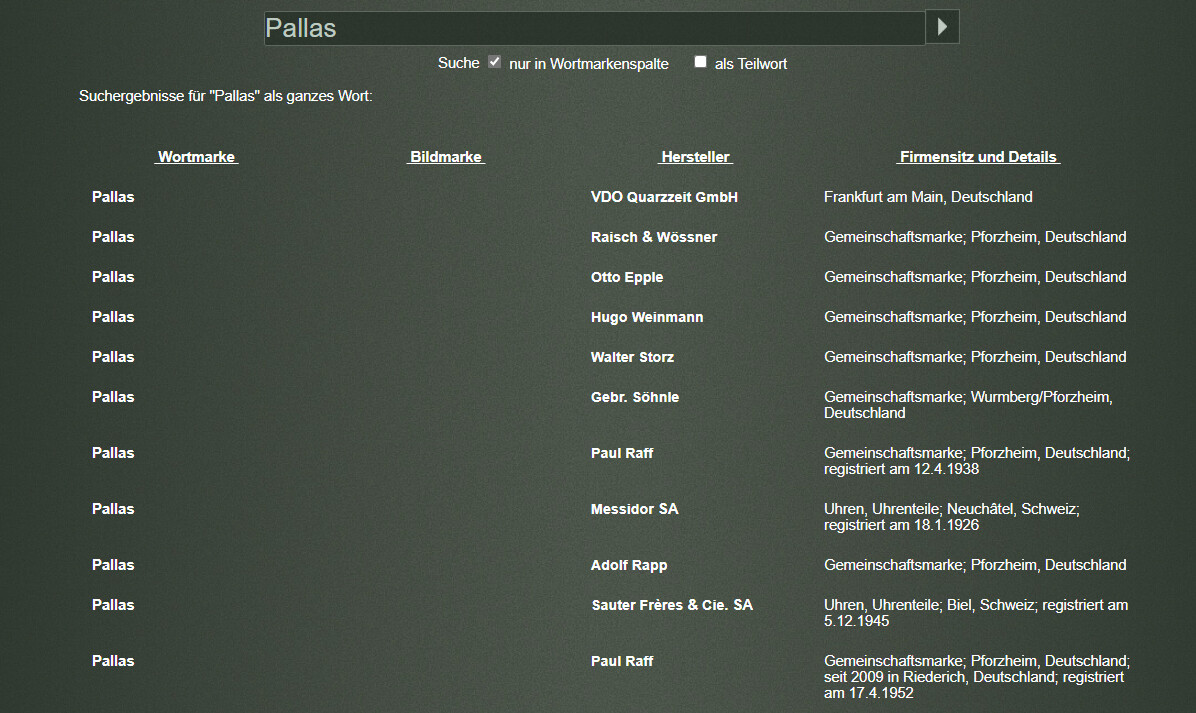Select Paul Raff entry registered 17.4.1952
1196x713 pixels.
(x=622, y=661)
